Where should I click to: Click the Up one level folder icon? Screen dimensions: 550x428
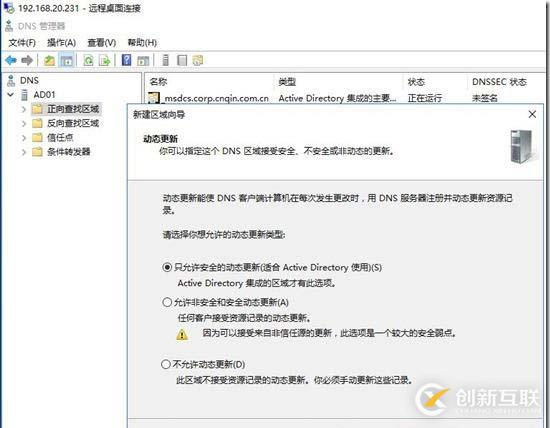coord(49,60)
